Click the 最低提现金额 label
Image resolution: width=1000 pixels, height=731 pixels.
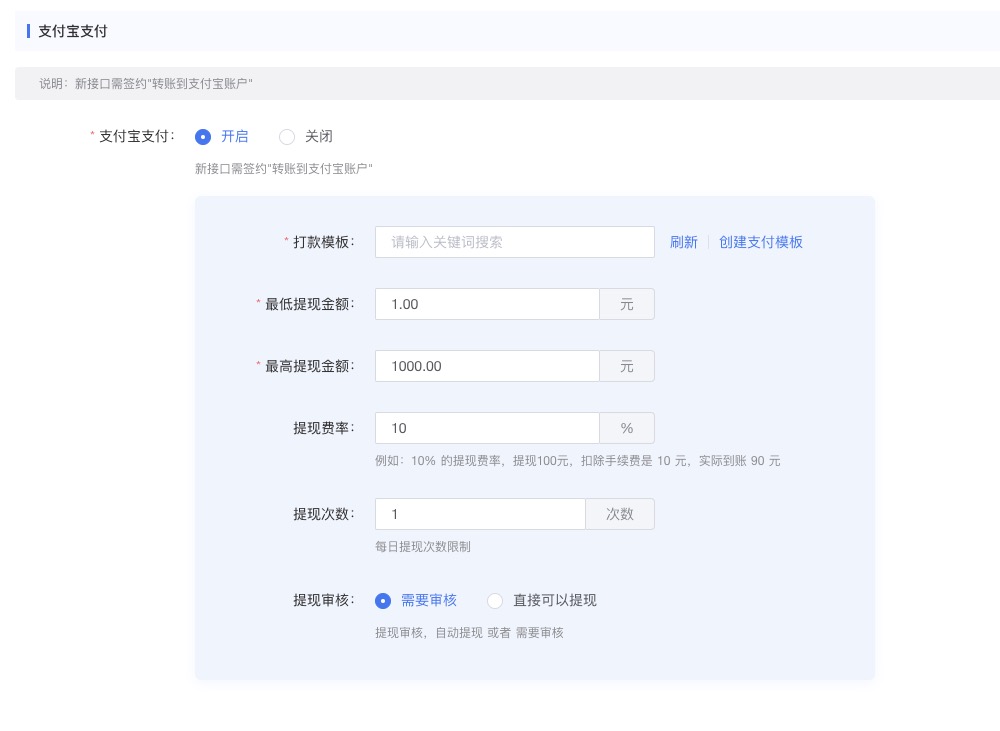coord(309,304)
